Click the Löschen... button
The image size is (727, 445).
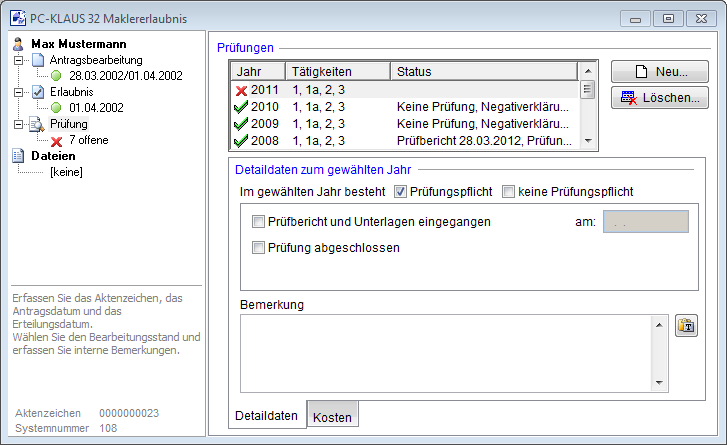click(659, 97)
